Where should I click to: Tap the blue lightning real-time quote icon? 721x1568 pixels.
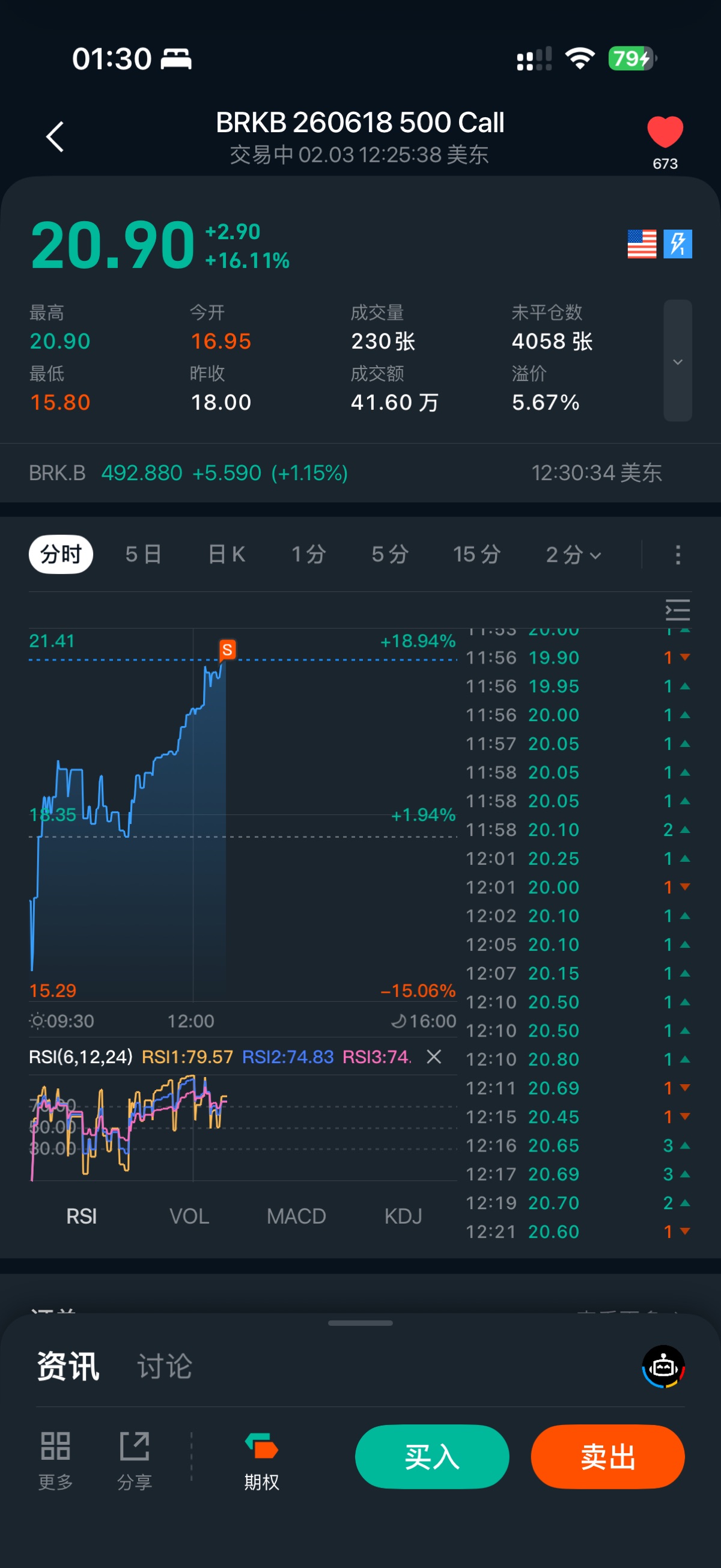tap(678, 244)
